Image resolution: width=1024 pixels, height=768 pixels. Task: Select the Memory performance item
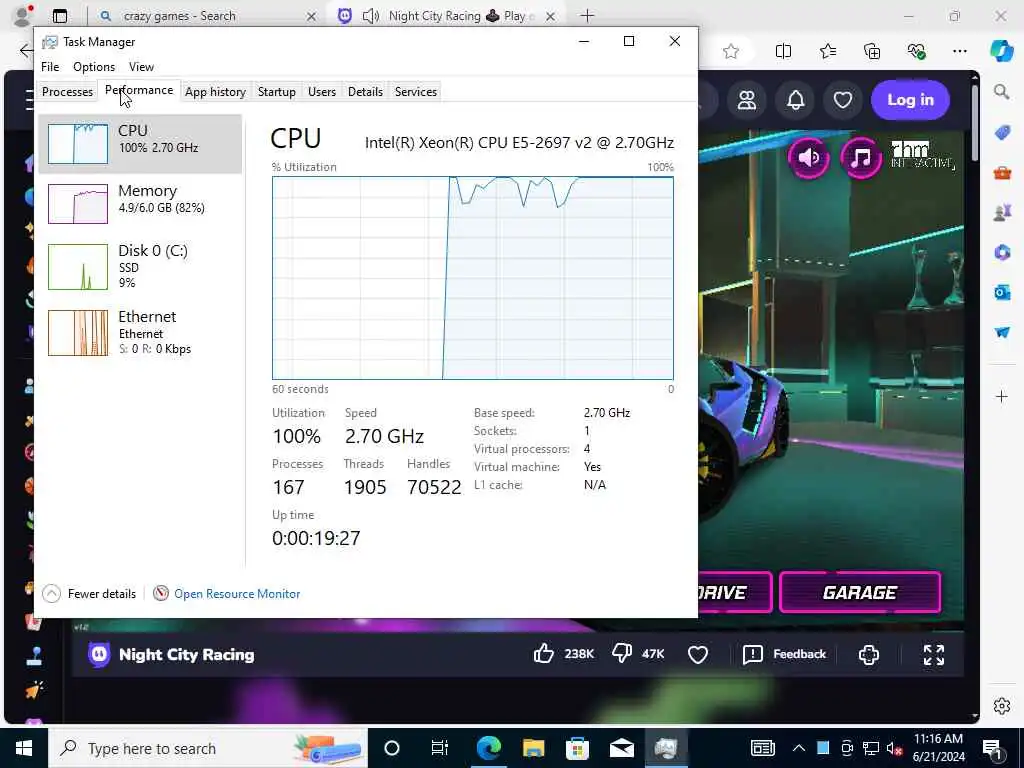(x=140, y=203)
